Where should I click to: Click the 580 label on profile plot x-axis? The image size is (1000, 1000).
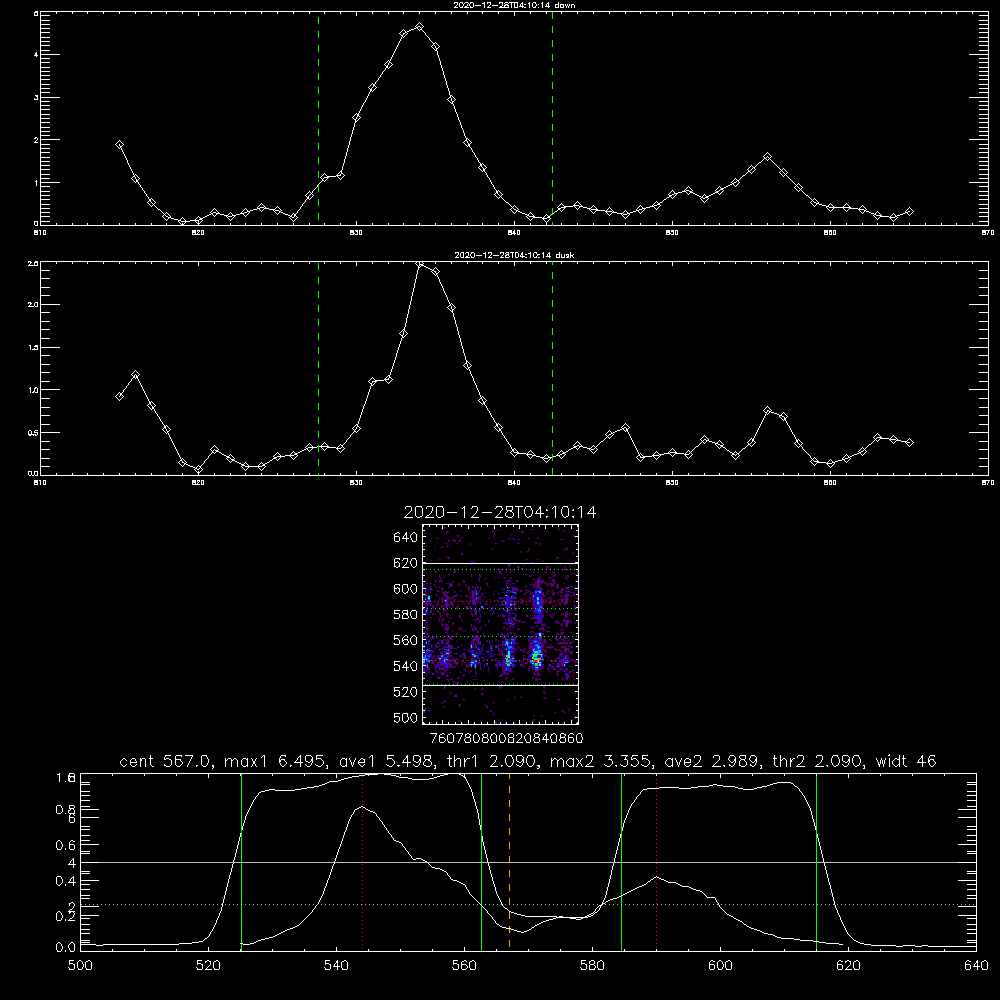pyautogui.click(x=592, y=966)
